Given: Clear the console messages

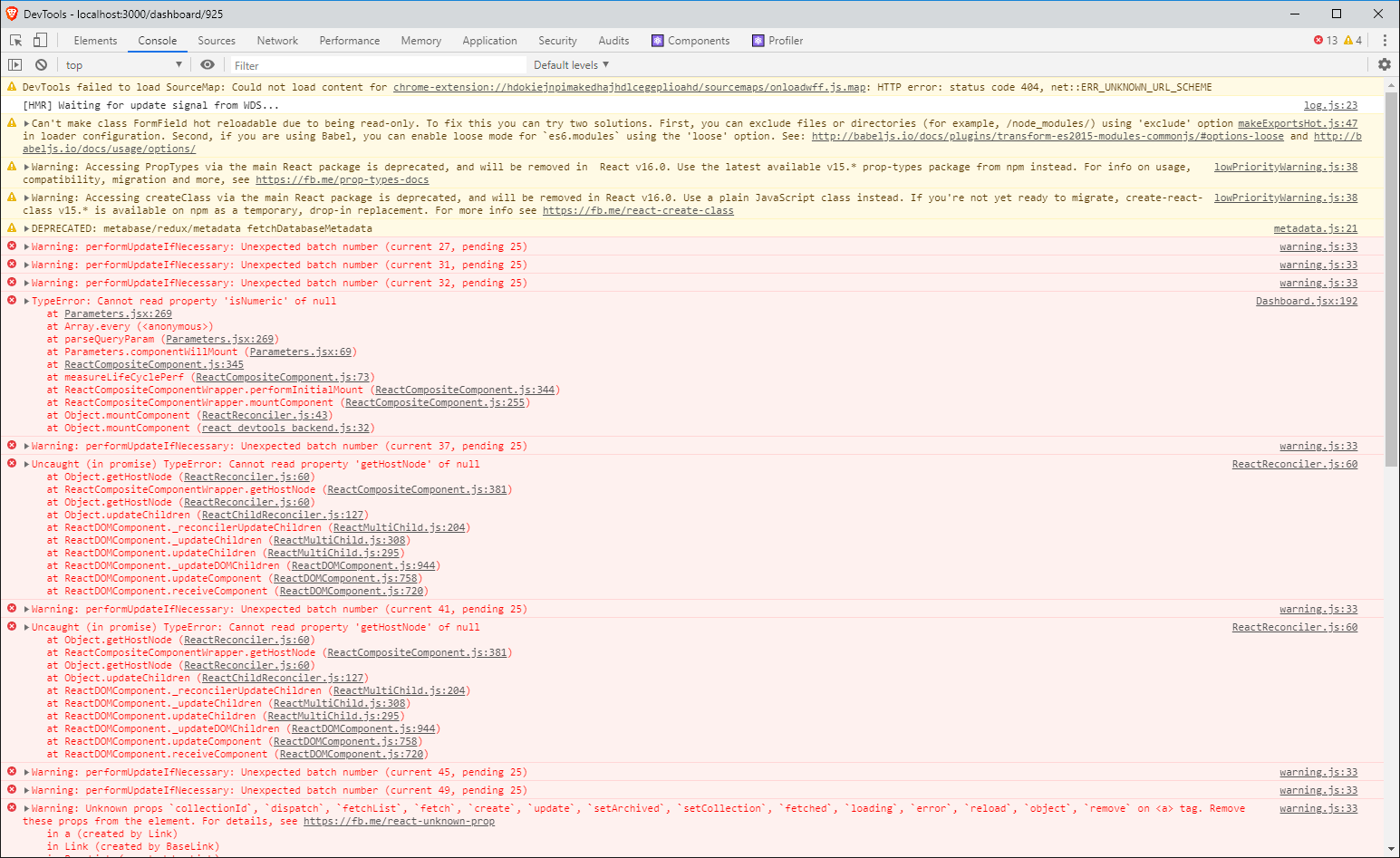Looking at the screenshot, I should [x=41, y=64].
